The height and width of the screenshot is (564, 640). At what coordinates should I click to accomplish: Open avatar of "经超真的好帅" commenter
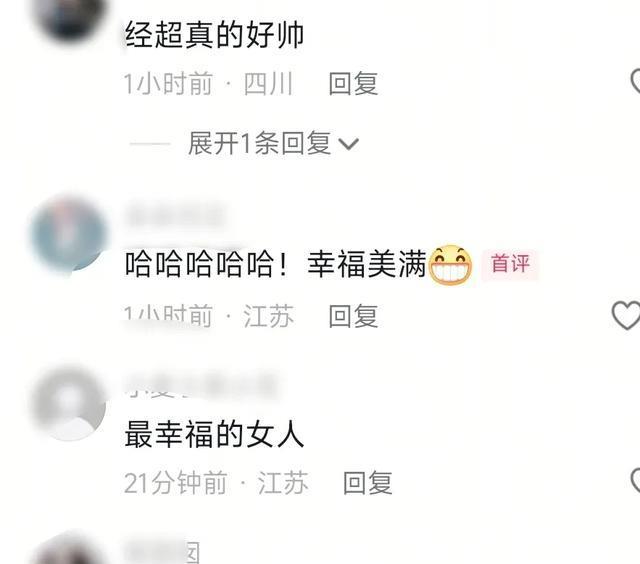(69, 18)
